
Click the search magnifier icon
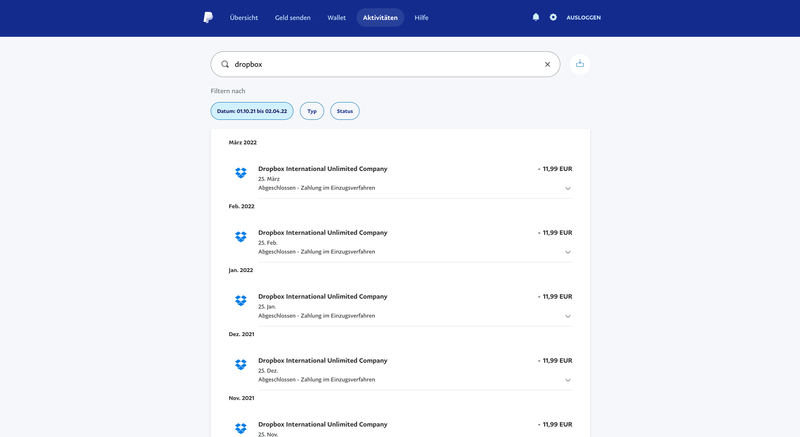225,64
